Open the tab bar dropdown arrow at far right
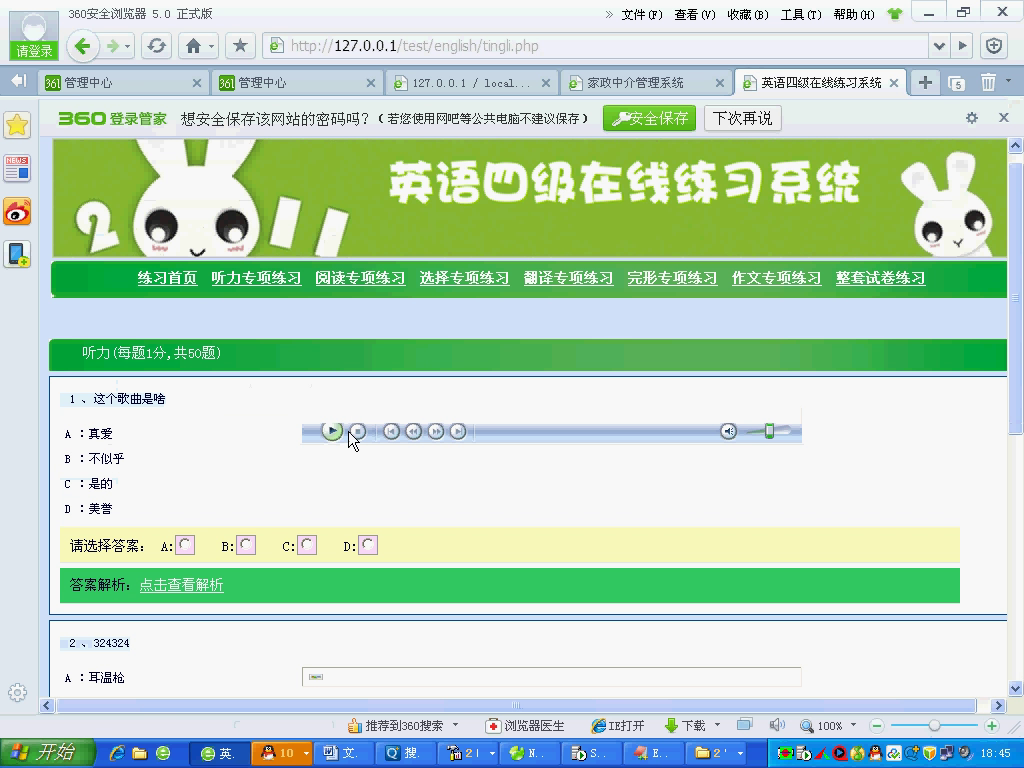The image size is (1024, 768). tap(1009, 81)
